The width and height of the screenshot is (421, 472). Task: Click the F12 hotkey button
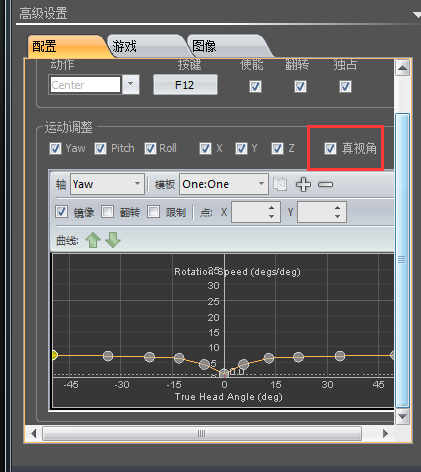(x=185, y=85)
